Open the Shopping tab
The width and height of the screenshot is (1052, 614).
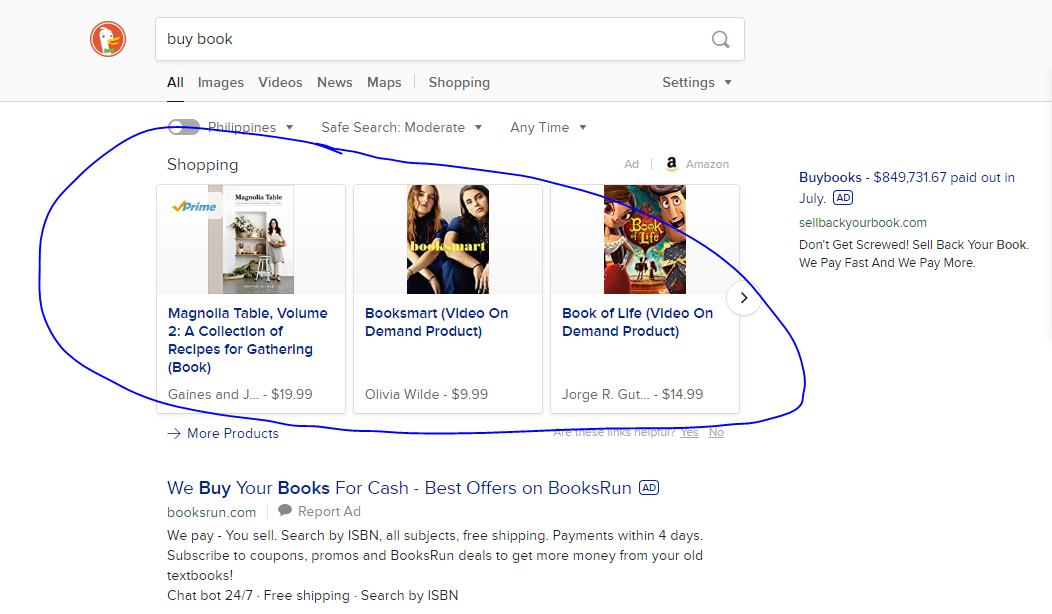(x=459, y=83)
